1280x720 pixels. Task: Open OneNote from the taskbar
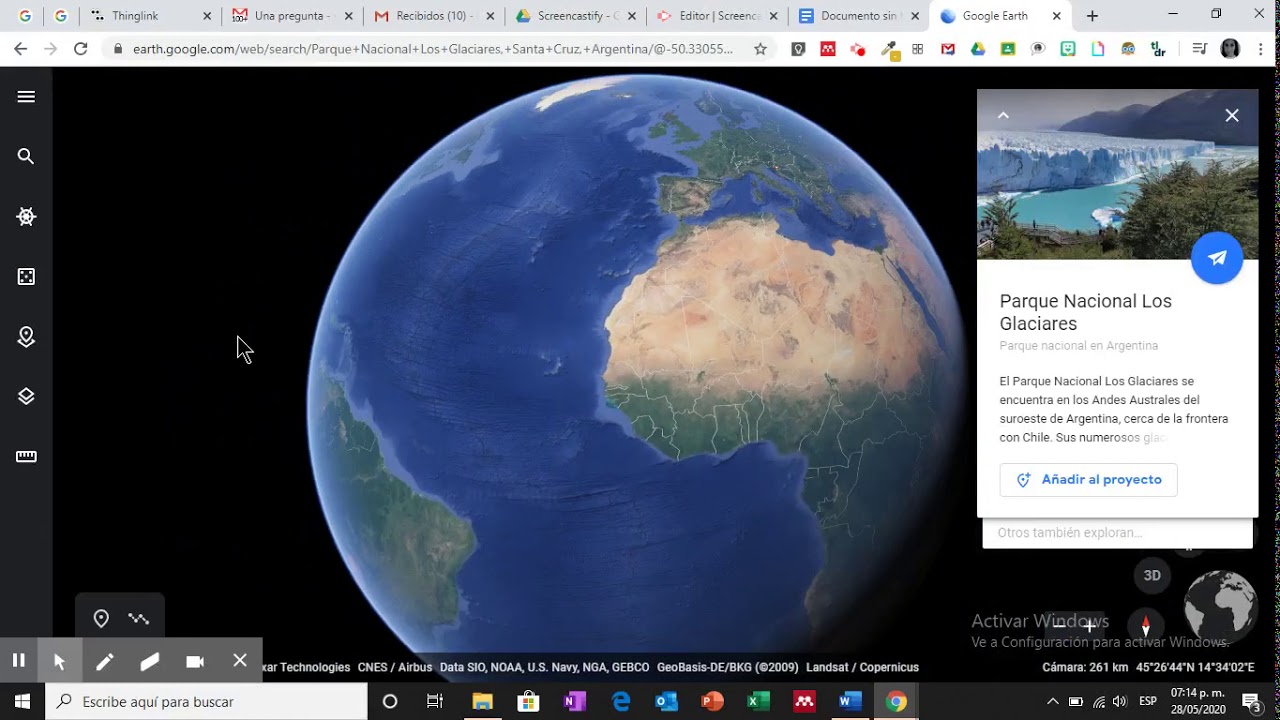(x=574, y=702)
